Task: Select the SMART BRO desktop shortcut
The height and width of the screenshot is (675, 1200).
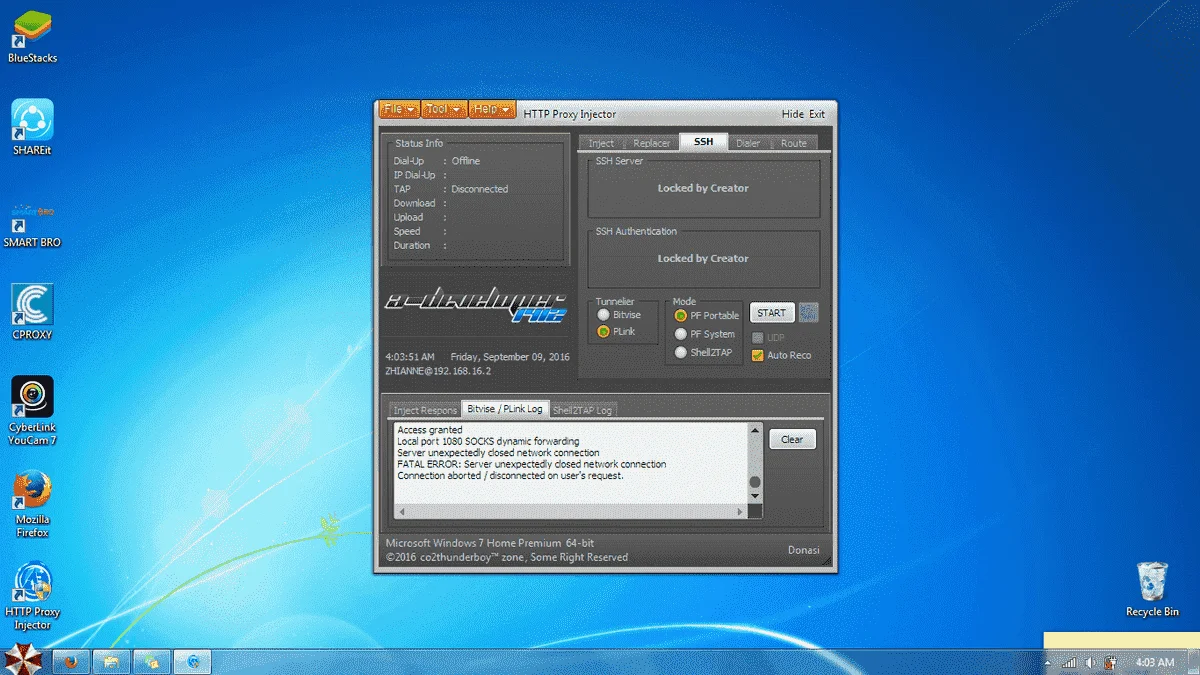Action: pyautogui.click(x=32, y=225)
